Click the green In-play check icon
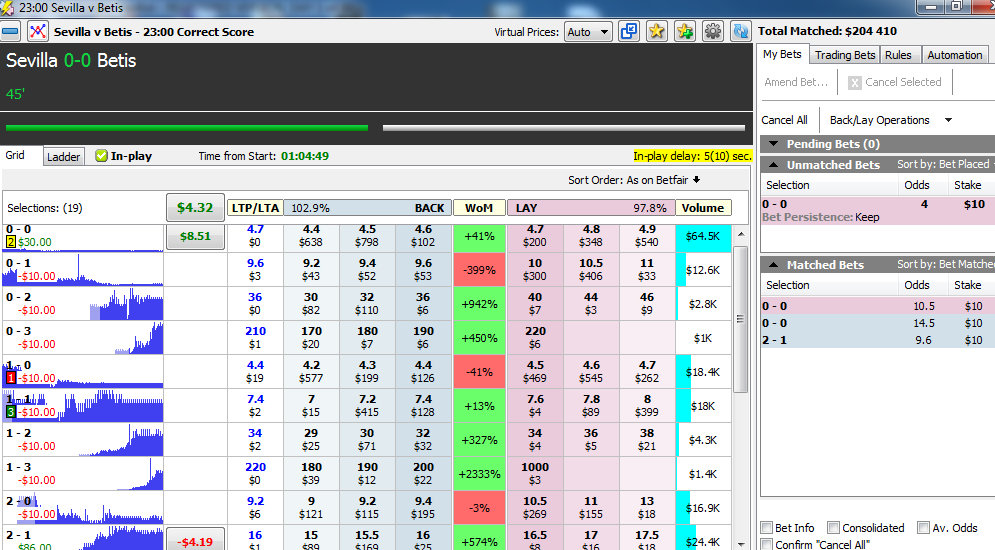995x550 pixels. [101, 156]
